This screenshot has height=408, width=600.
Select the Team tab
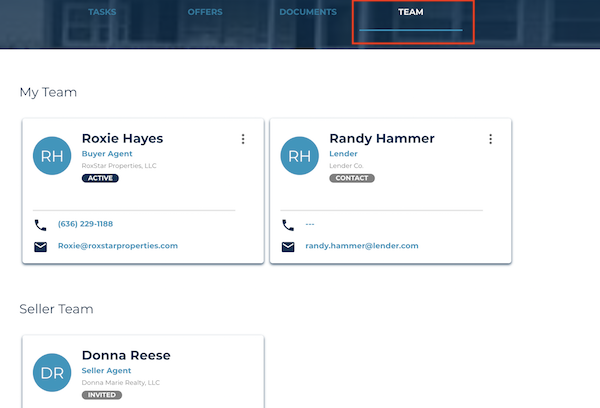(x=411, y=12)
